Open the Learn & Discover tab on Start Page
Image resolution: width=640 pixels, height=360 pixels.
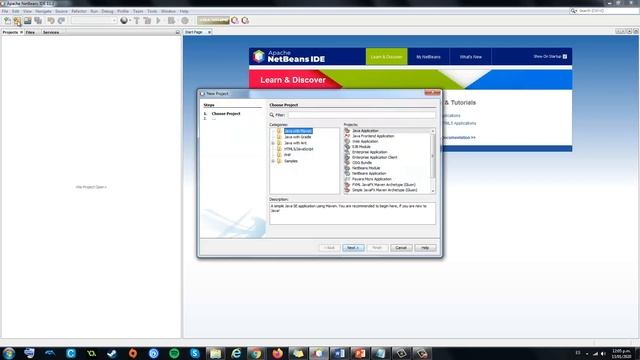386,57
